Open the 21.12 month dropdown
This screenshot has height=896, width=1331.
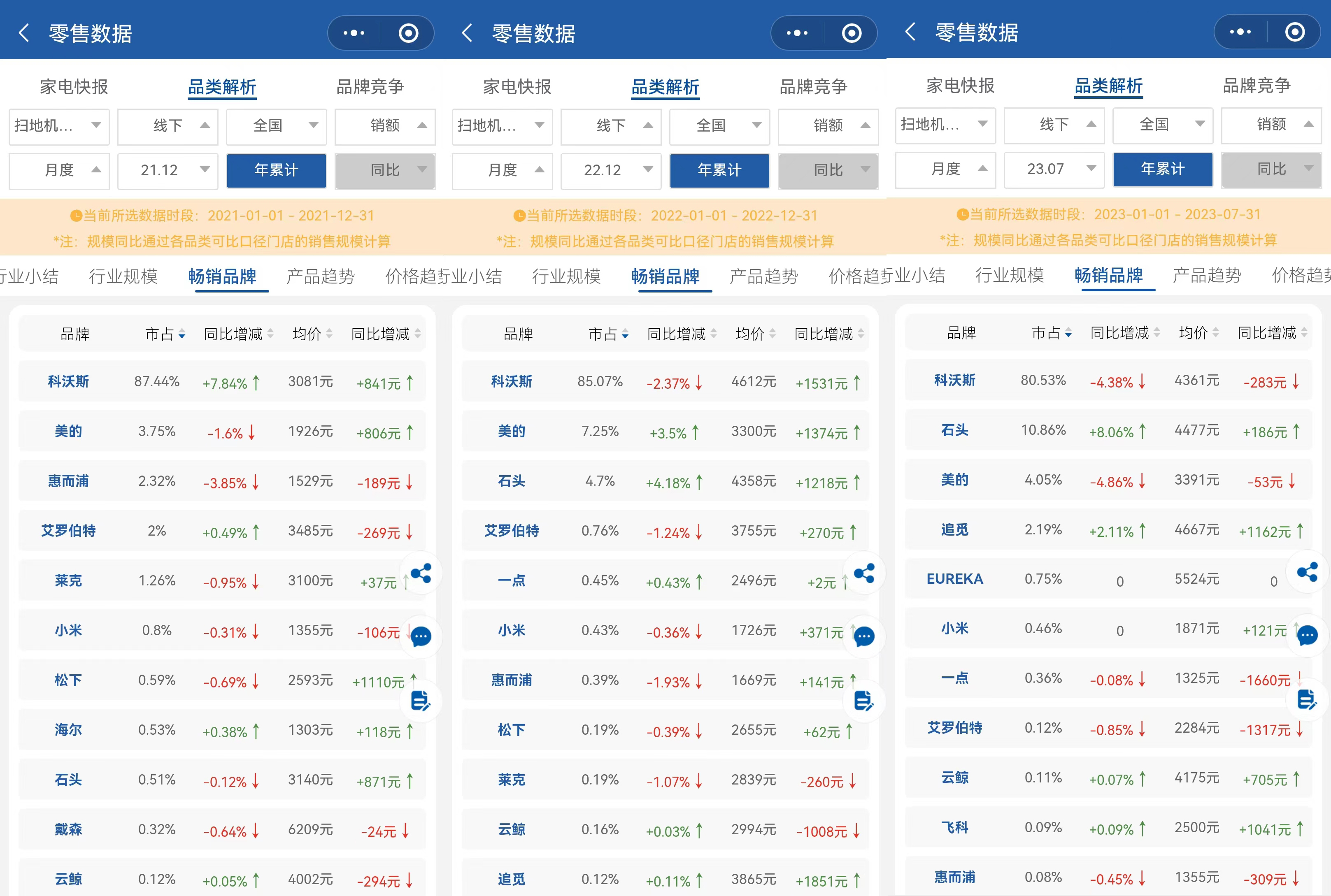click(168, 170)
